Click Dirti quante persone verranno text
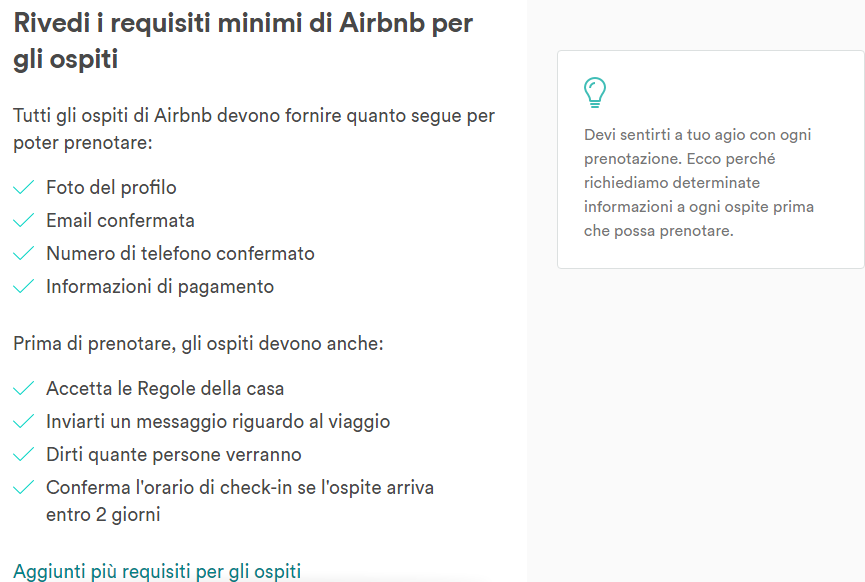This screenshot has height=582, width=865. tap(174, 455)
